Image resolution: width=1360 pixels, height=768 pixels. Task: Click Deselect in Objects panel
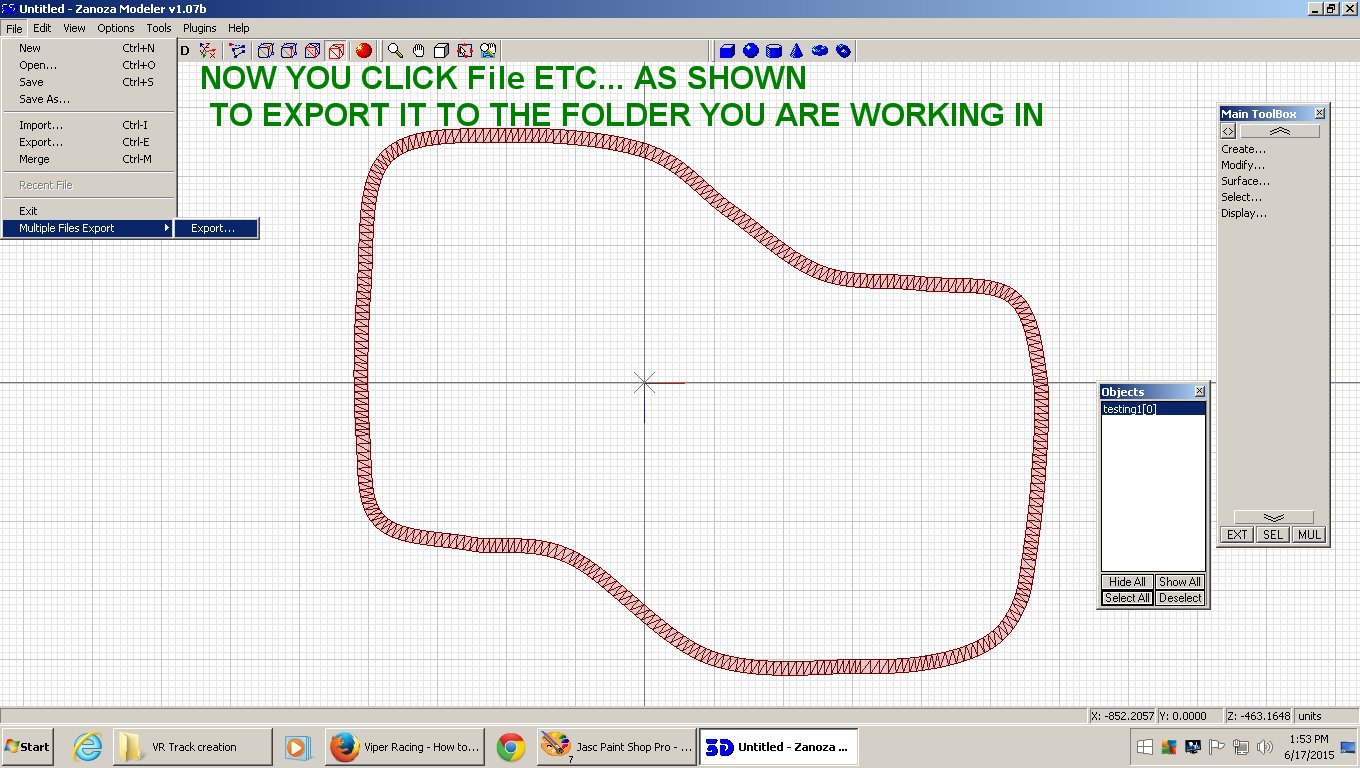tap(1180, 598)
